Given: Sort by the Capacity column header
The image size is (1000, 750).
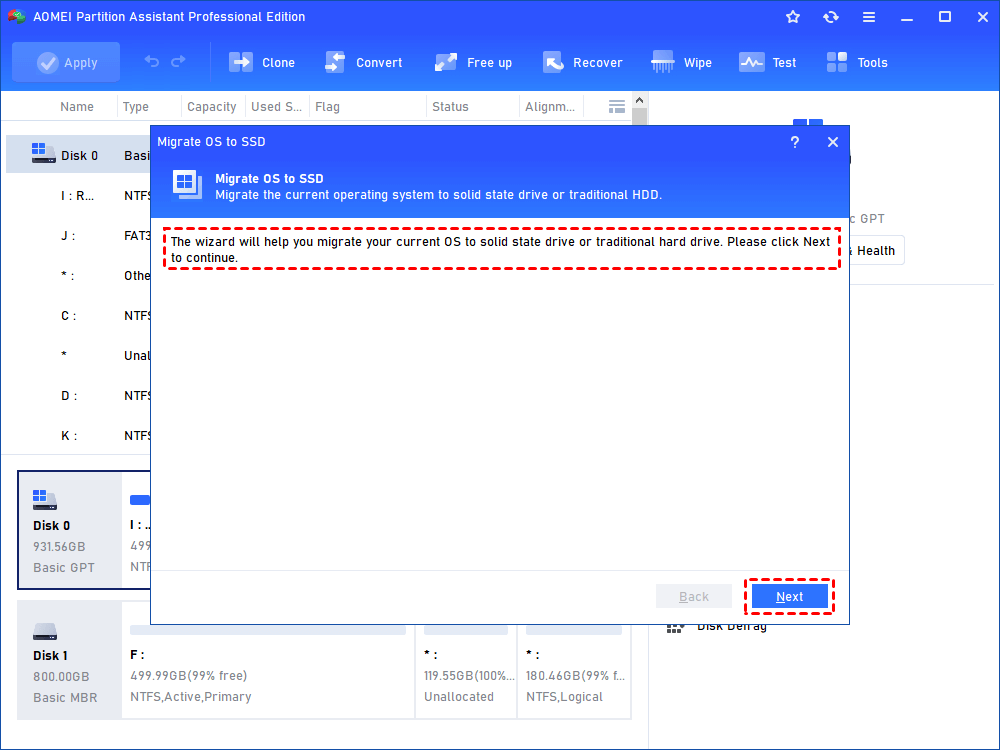Looking at the screenshot, I should 211,106.
